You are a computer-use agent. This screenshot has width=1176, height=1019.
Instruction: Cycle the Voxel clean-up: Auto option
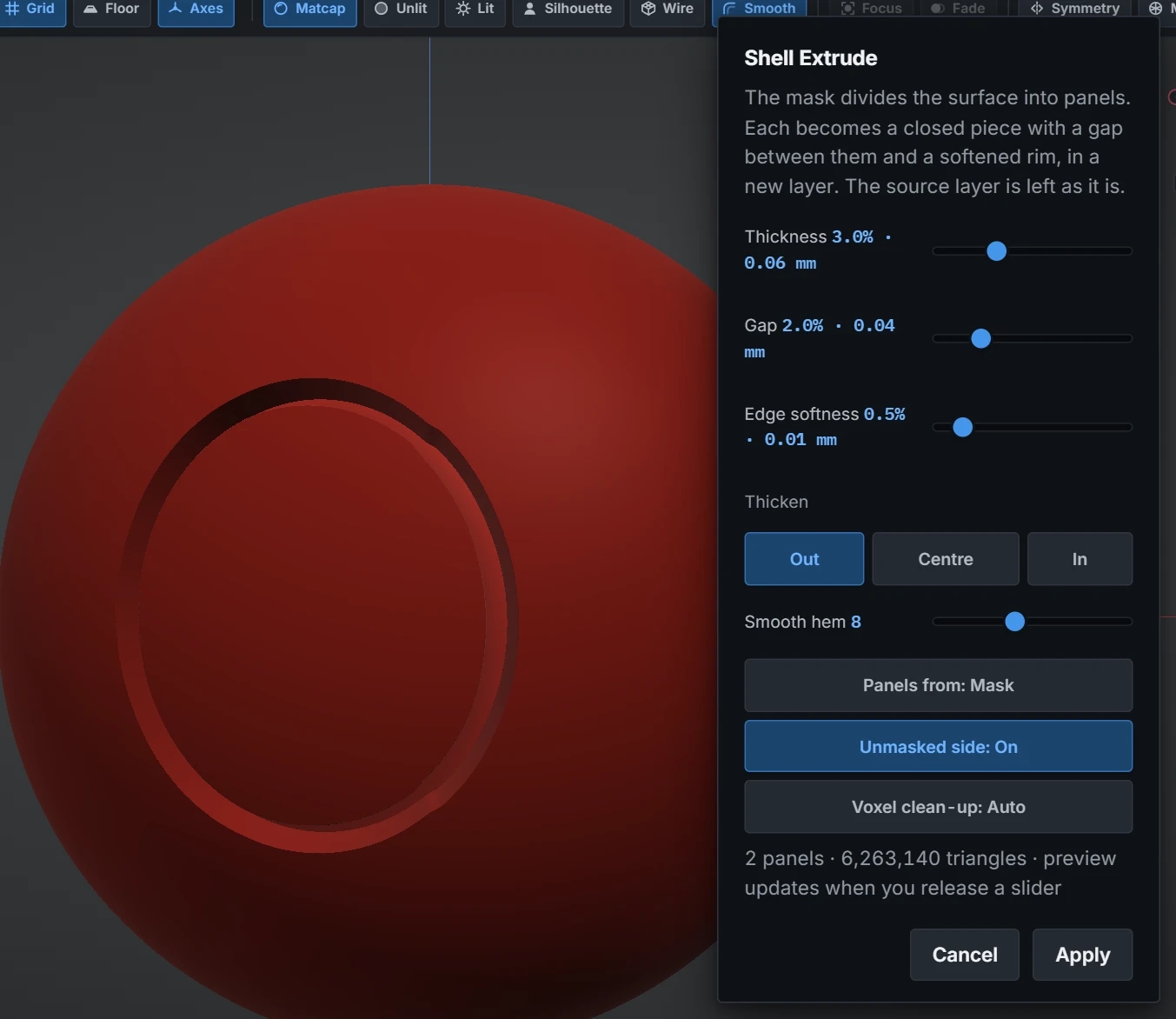pos(939,807)
